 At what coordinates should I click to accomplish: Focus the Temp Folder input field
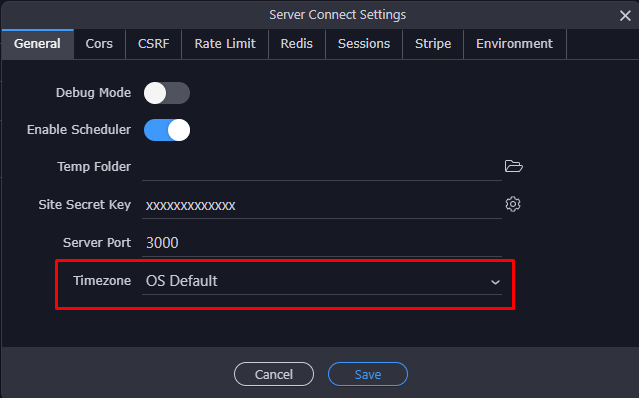(322, 167)
